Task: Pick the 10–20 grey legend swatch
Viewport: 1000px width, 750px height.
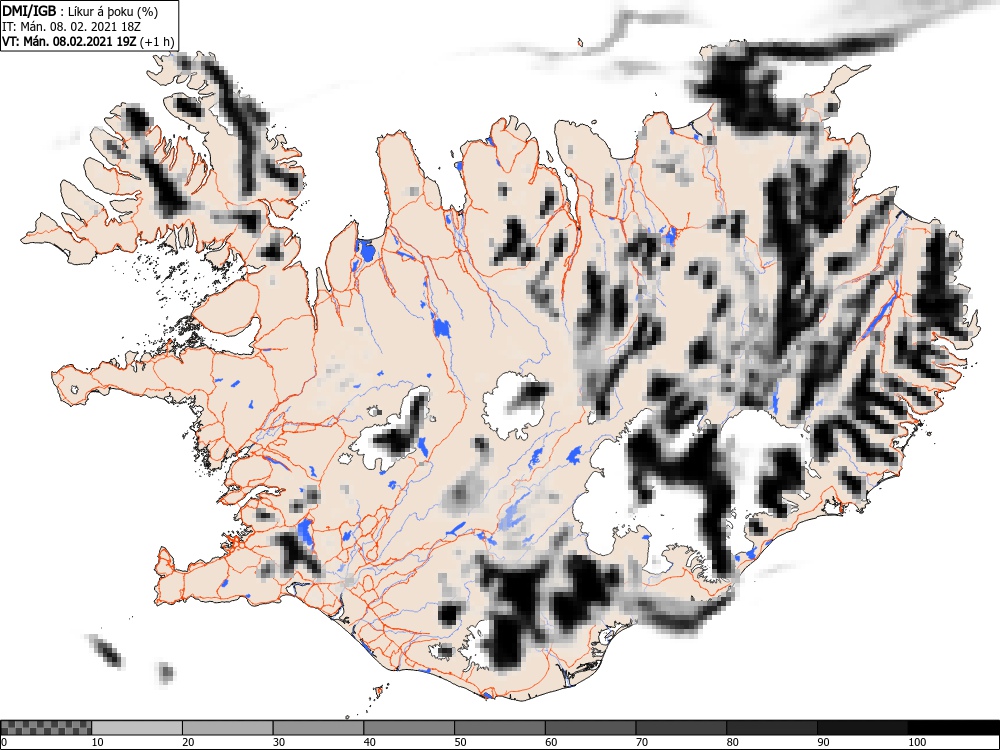Action: (137, 728)
